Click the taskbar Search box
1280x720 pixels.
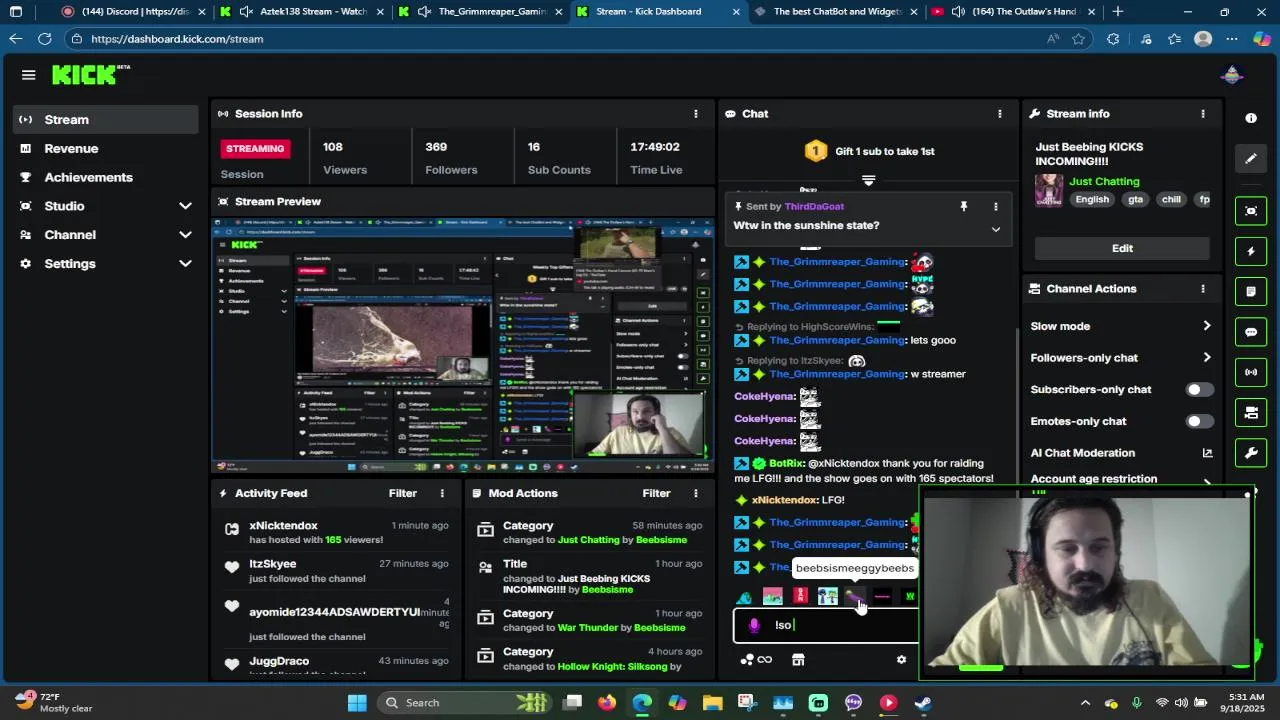tap(464, 702)
